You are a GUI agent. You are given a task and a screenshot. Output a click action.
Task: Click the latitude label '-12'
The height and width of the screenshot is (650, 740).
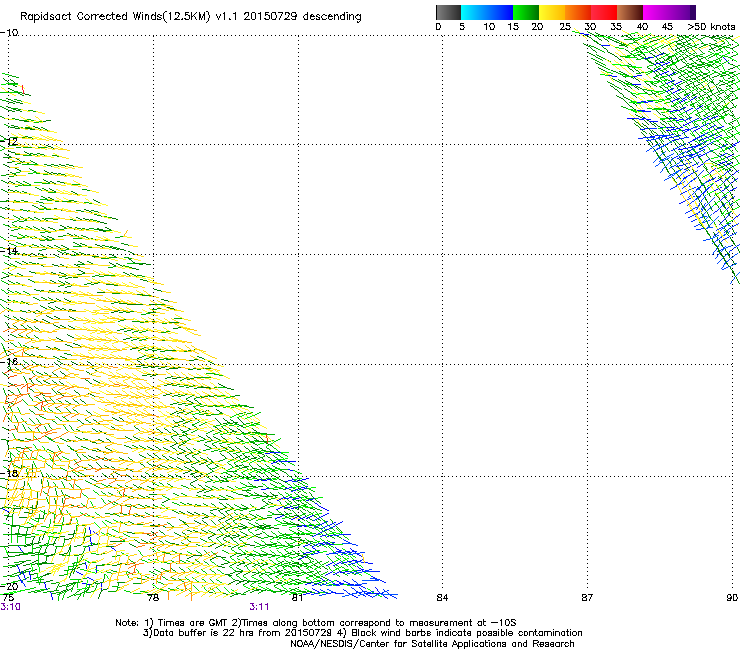[x=9, y=141]
